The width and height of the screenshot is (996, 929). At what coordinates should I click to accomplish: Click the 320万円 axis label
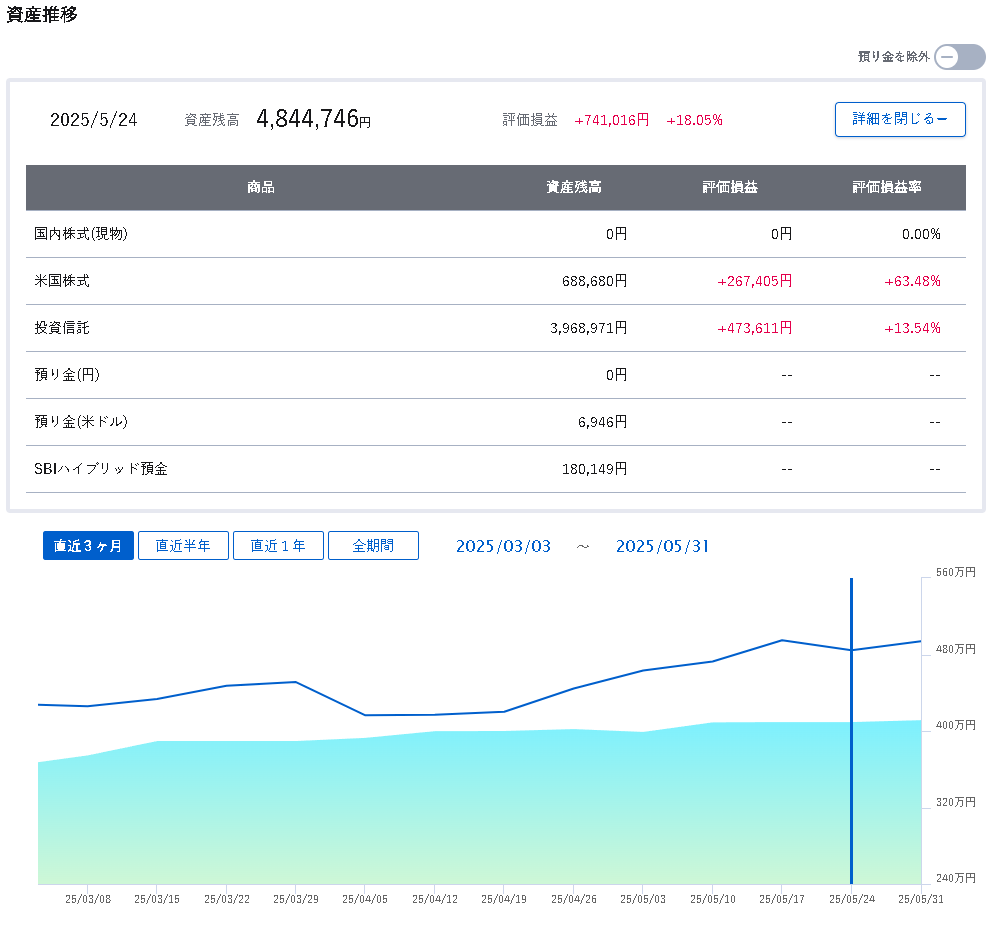(955, 802)
